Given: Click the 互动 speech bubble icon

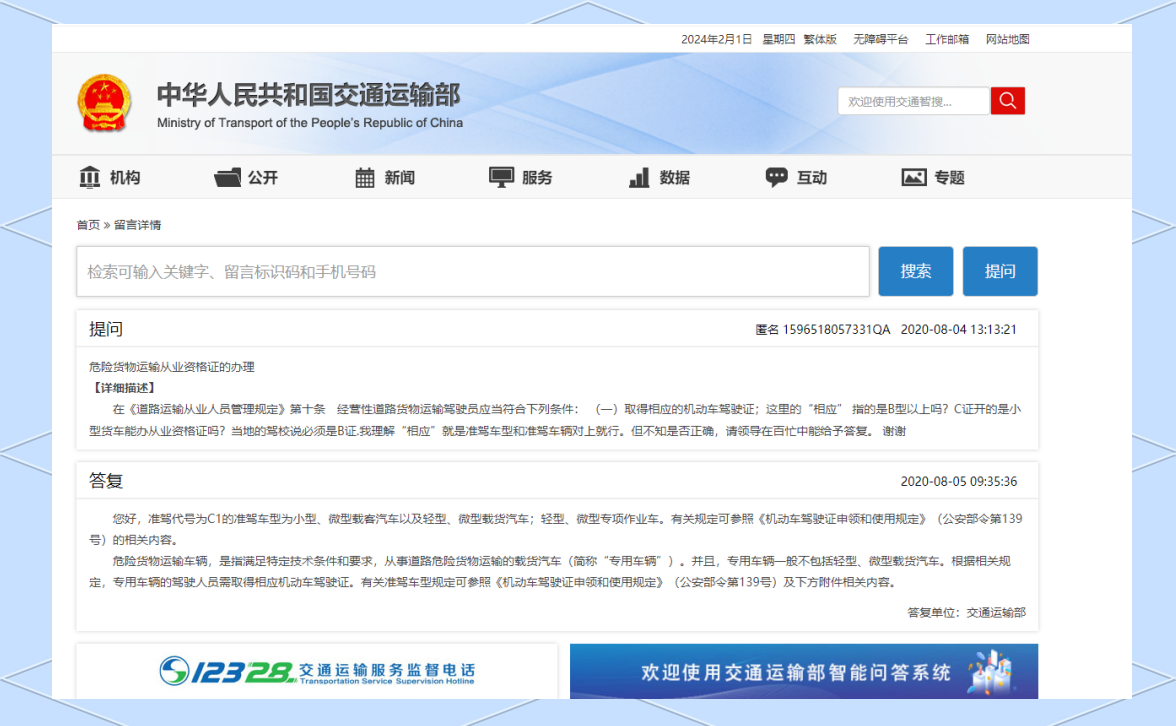Looking at the screenshot, I should coord(776,177).
